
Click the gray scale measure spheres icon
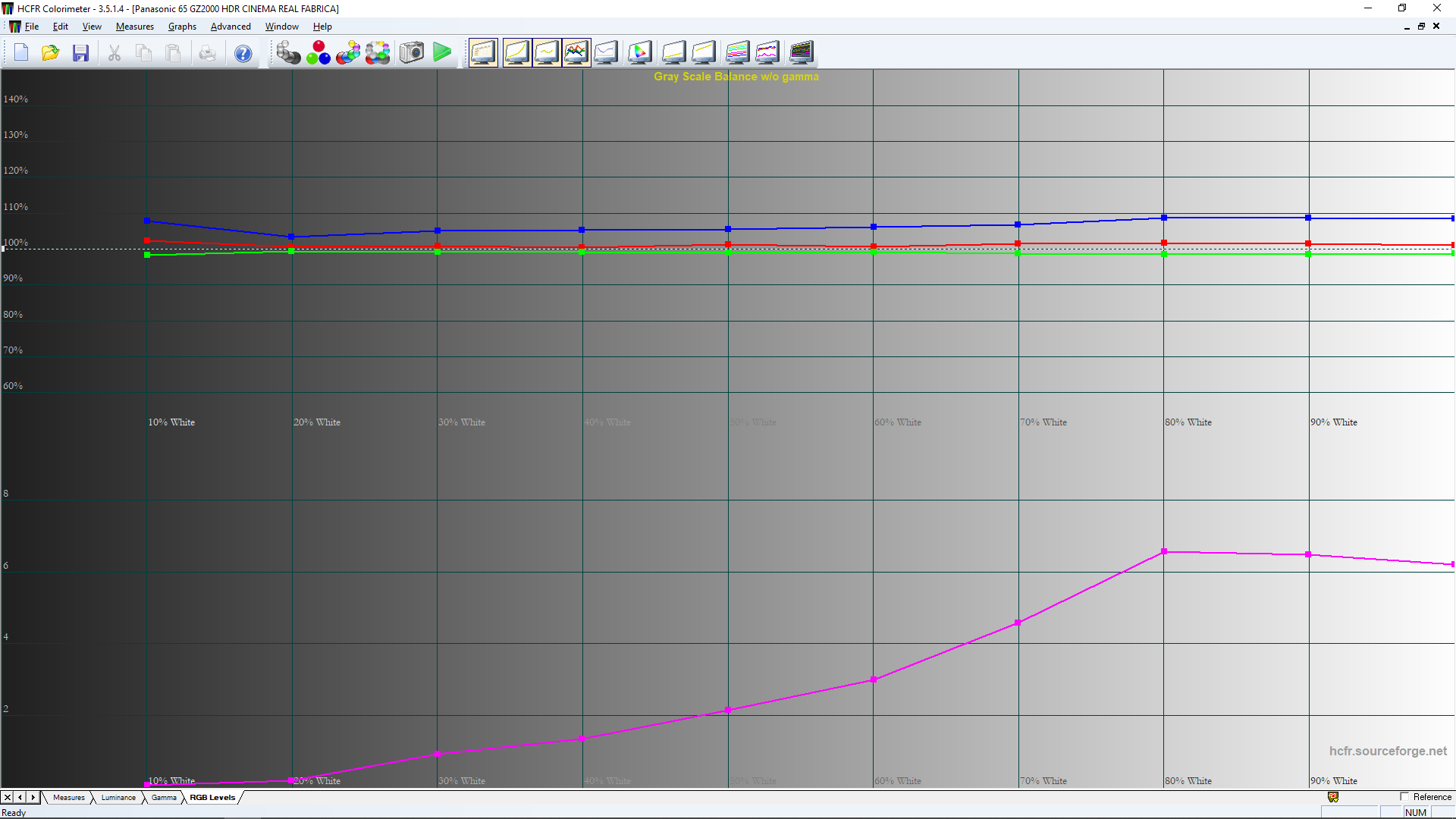click(x=288, y=53)
